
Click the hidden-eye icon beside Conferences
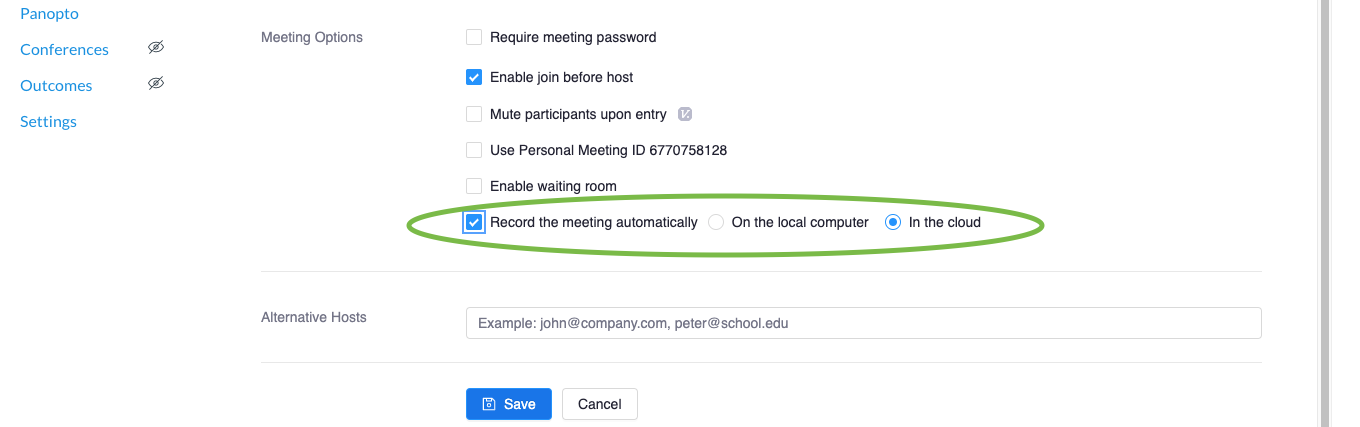[x=155, y=48]
